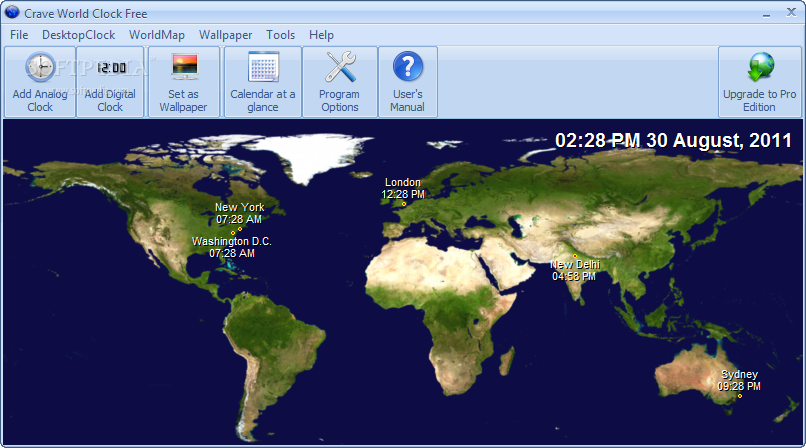This screenshot has height=448, width=806.
Task: Open Program Options wrench icon
Action: 340,67
